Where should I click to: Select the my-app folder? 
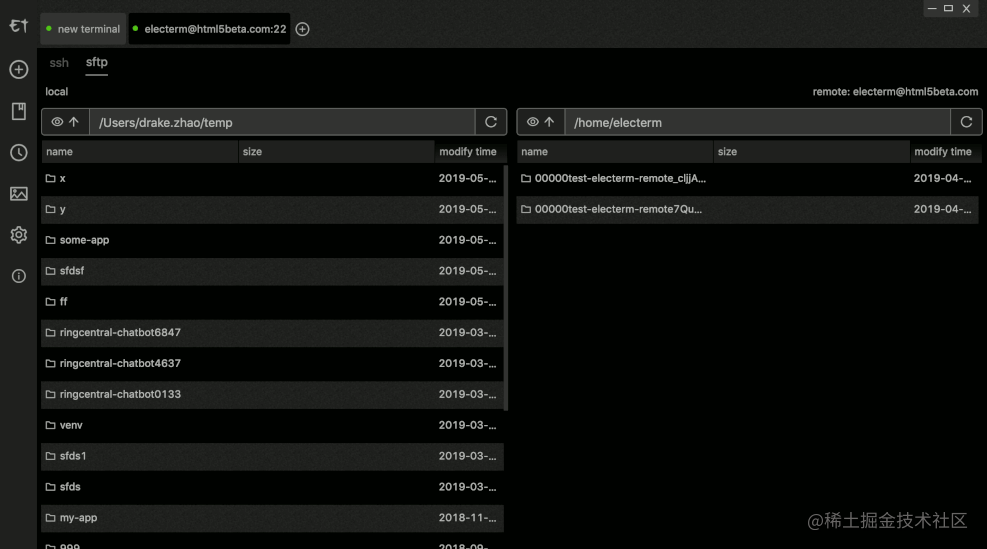(x=273, y=518)
